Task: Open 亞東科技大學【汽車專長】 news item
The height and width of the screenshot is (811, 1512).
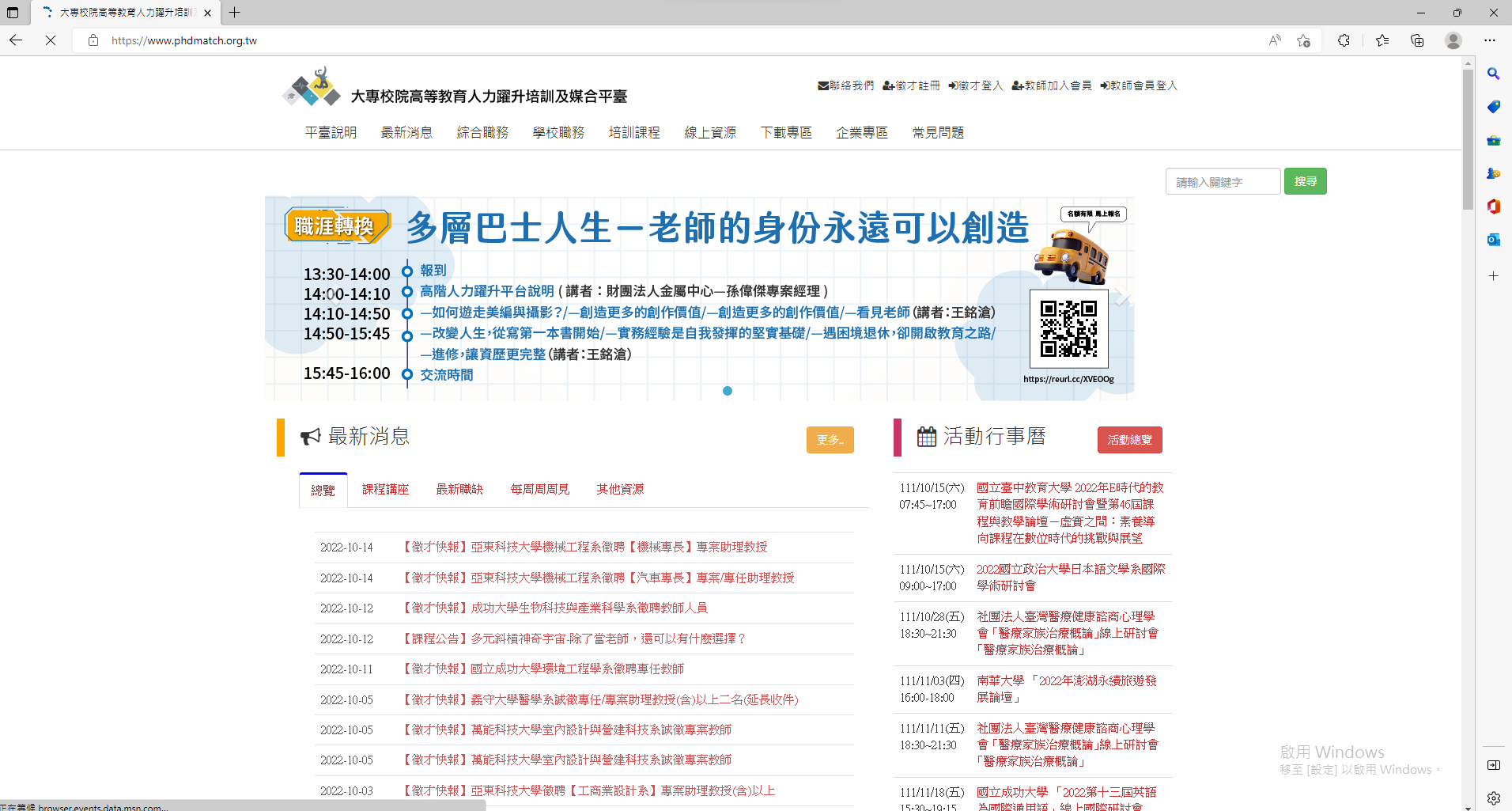Action: point(597,578)
